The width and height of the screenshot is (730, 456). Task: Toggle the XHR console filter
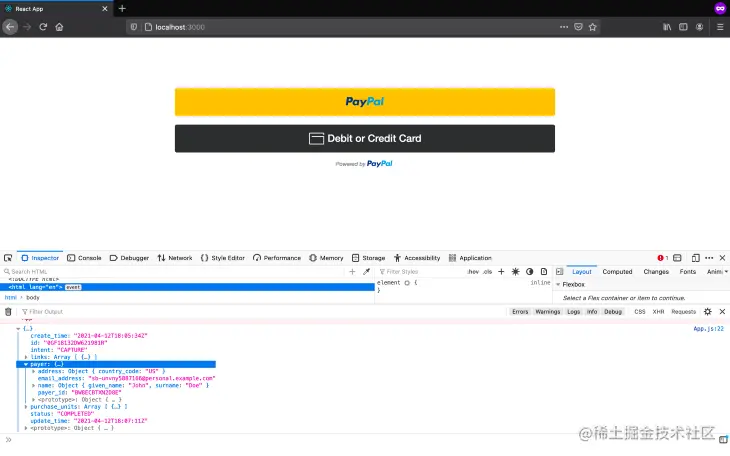pyautogui.click(x=658, y=312)
